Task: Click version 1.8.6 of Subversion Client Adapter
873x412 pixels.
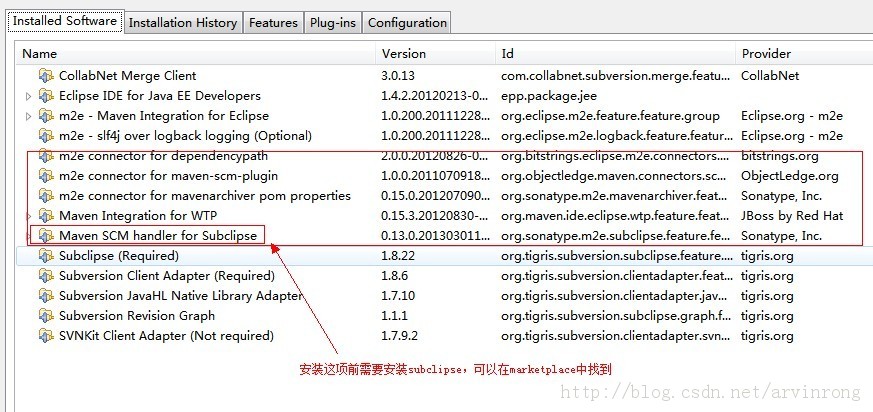Action: click(x=395, y=276)
